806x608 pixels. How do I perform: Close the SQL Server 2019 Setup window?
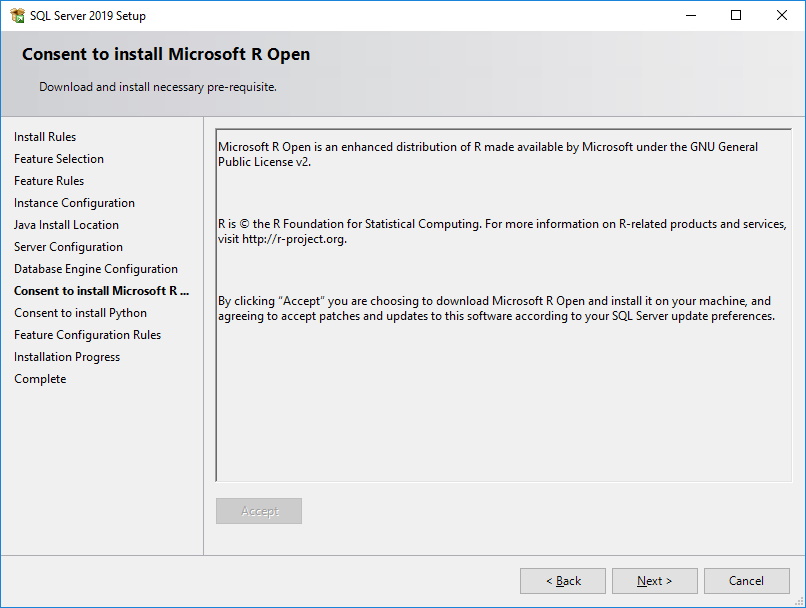click(781, 15)
